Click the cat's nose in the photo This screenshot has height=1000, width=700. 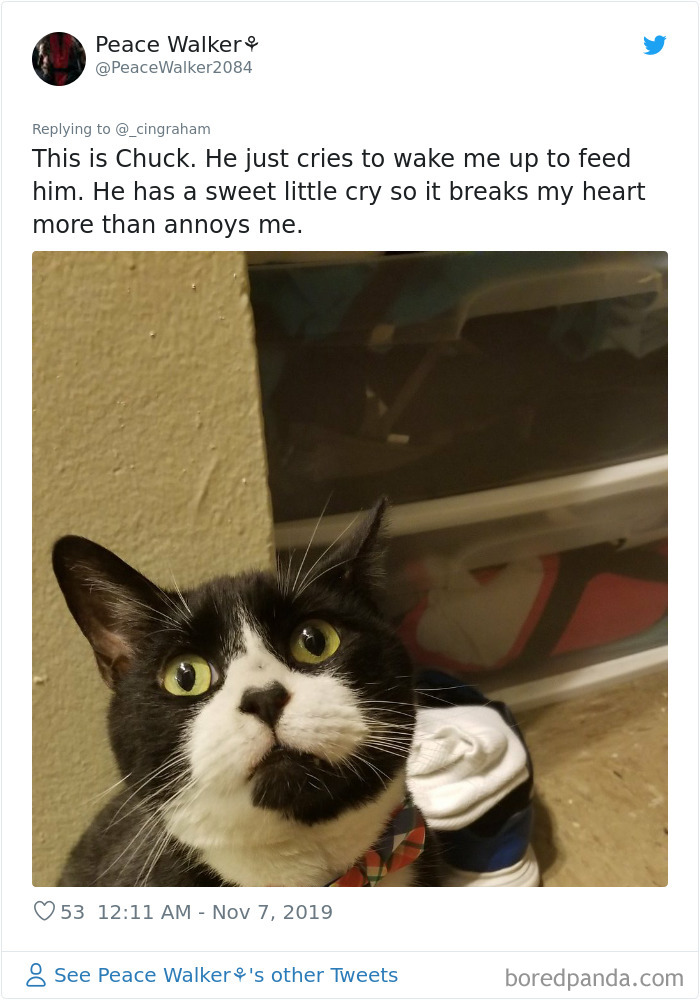[264, 702]
